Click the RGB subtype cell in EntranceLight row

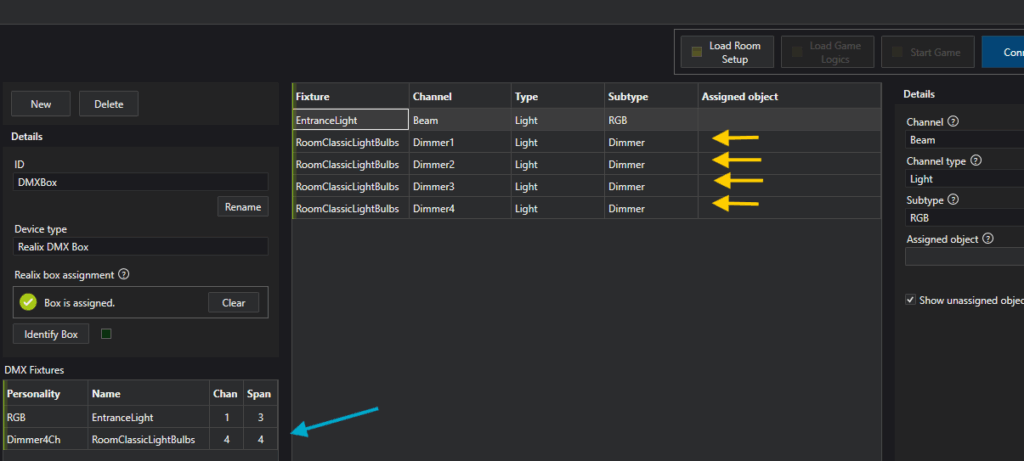click(651, 120)
